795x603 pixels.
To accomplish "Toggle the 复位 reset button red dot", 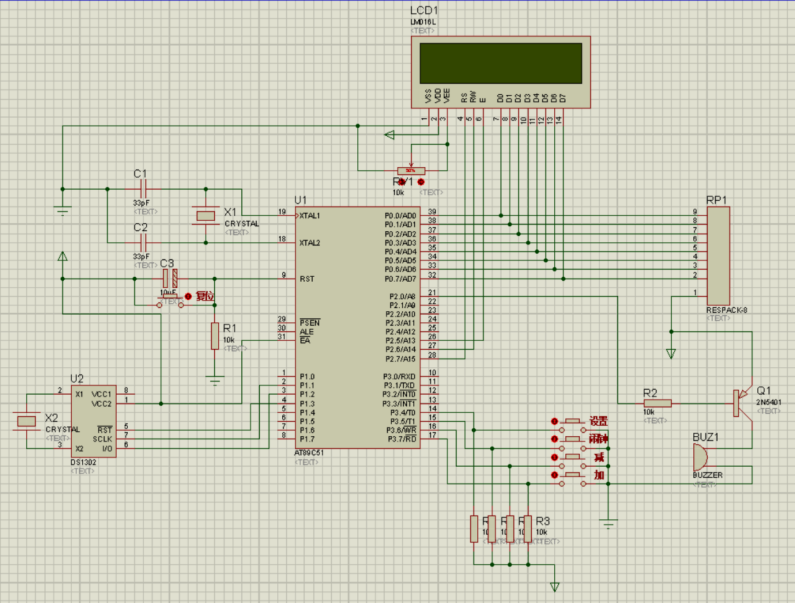I will (x=188, y=296).
